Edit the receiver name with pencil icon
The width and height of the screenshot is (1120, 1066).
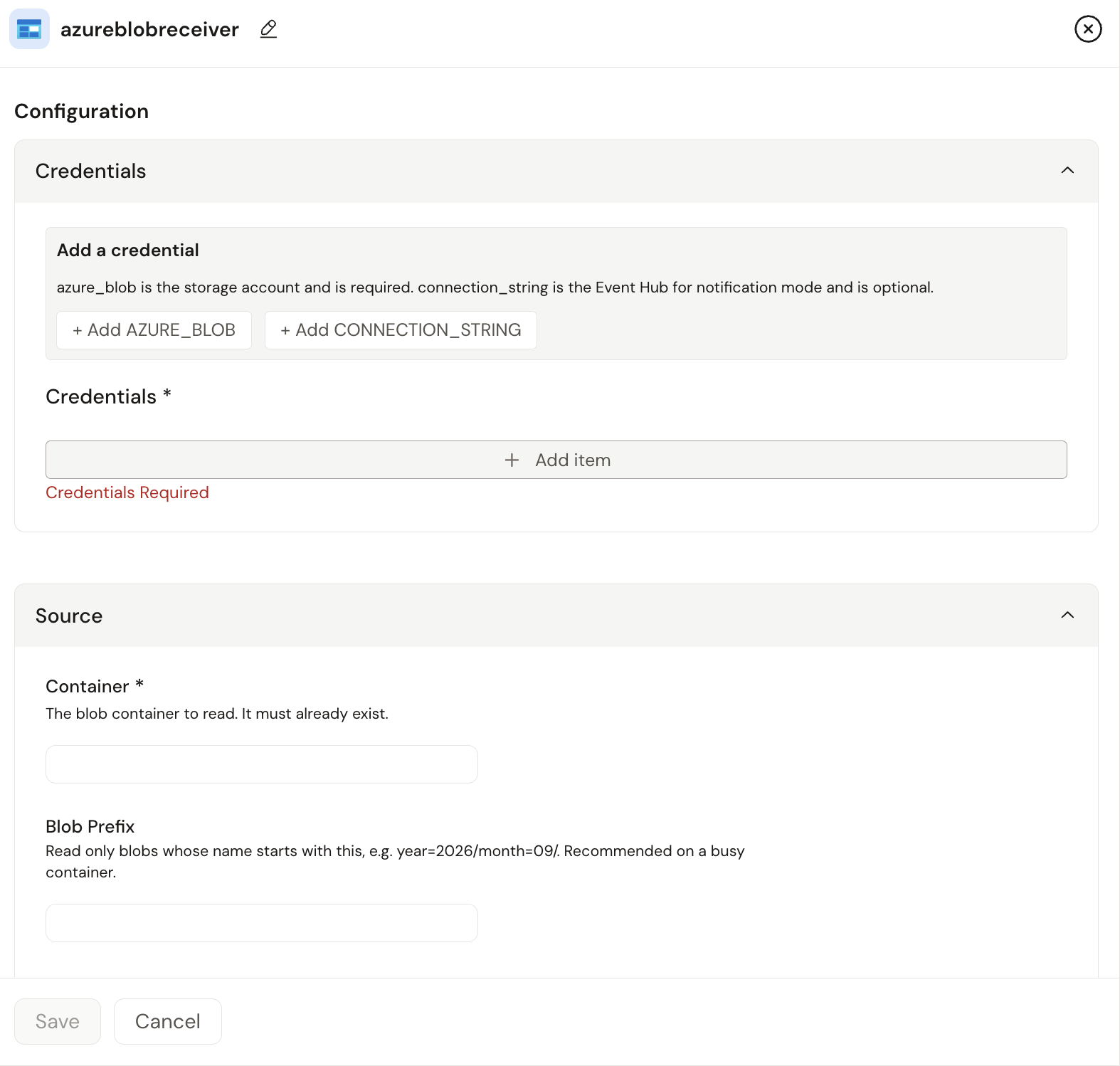click(x=268, y=29)
